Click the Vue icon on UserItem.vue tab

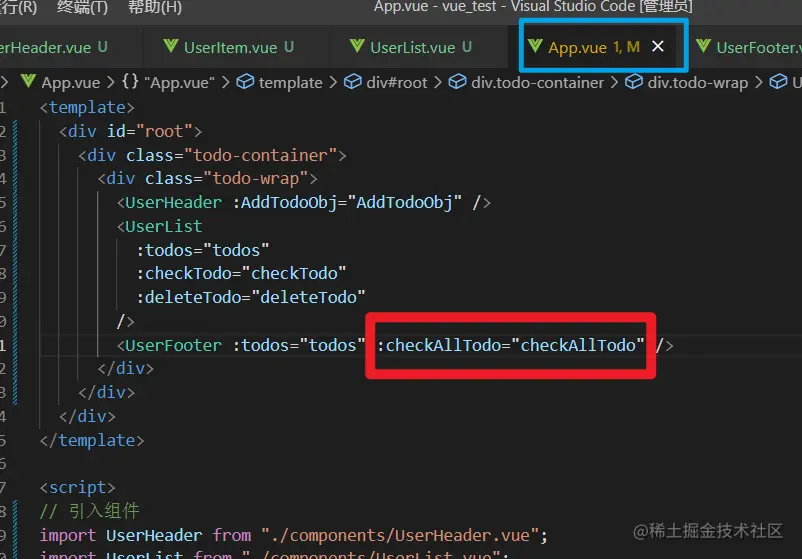point(171,47)
